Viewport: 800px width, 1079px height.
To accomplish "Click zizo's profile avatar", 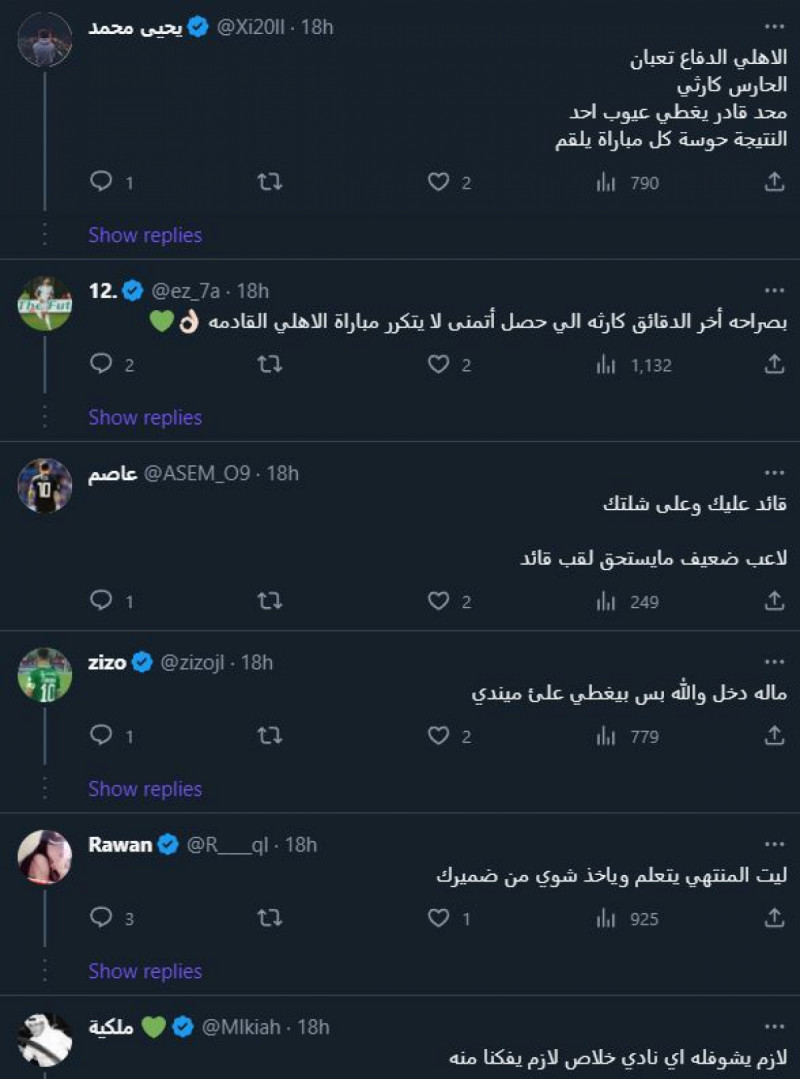I will pyautogui.click(x=45, y=673).
